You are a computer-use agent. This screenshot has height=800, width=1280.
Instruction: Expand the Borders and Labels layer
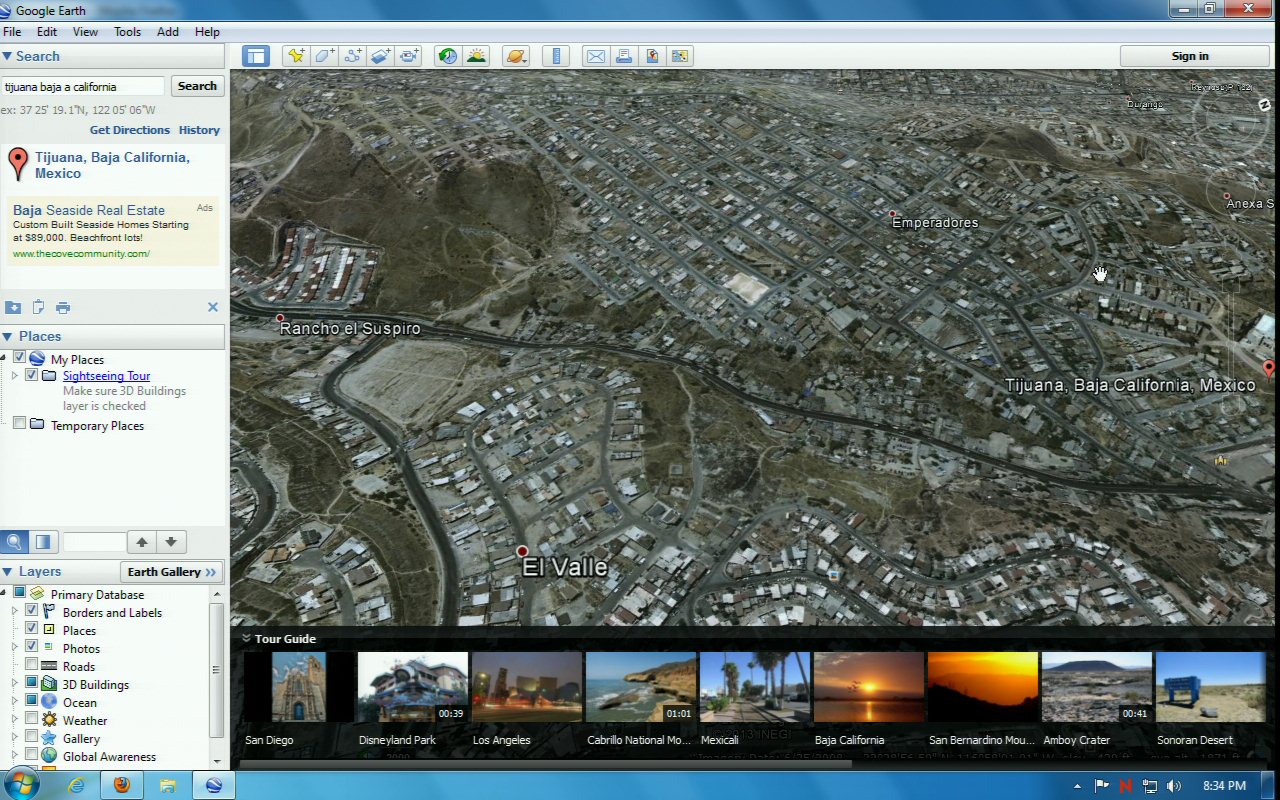click(x=15, y=612)
